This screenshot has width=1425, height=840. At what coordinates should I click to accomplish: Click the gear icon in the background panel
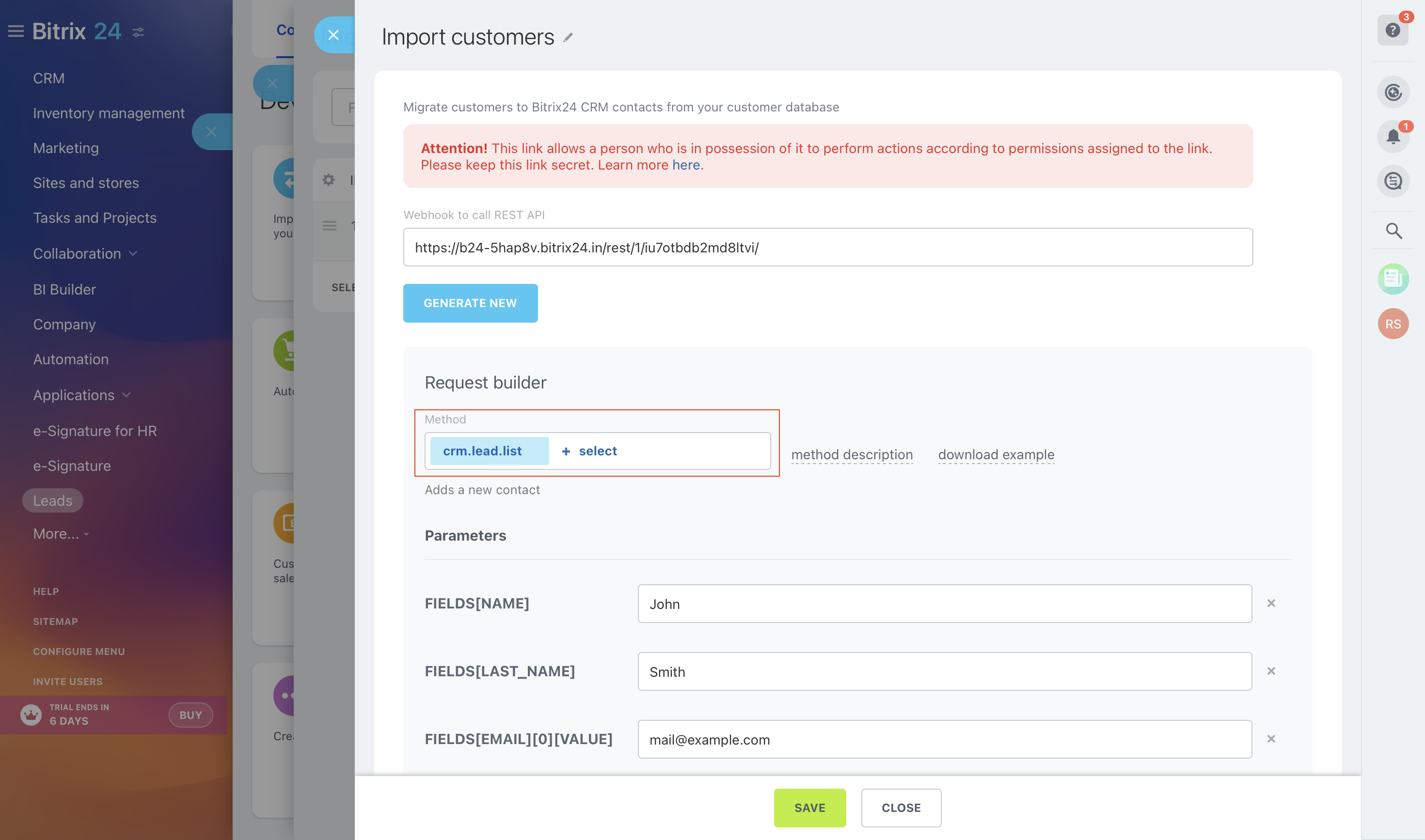click(x=329, y=180)
